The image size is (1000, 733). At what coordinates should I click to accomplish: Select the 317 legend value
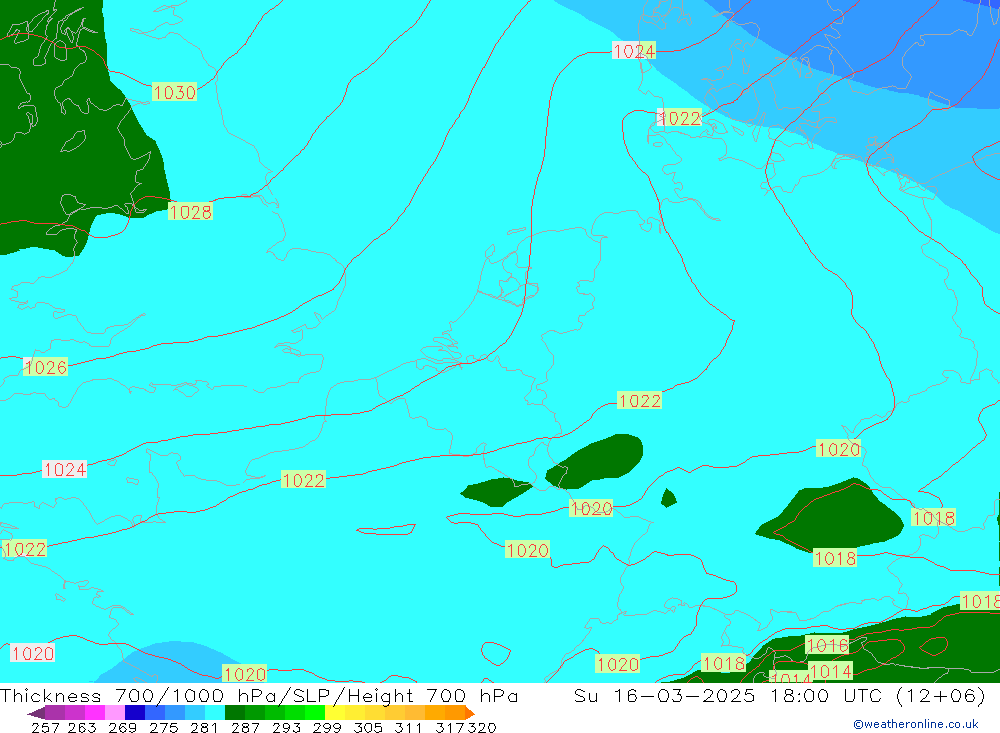450,727
